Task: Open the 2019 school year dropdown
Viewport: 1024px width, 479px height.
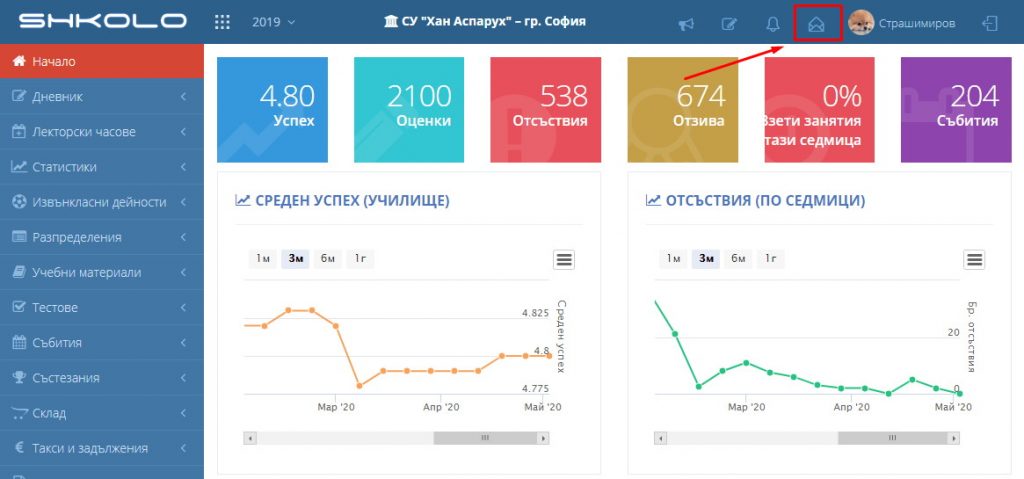Action: pyautogui.click(x=273, y=22)
